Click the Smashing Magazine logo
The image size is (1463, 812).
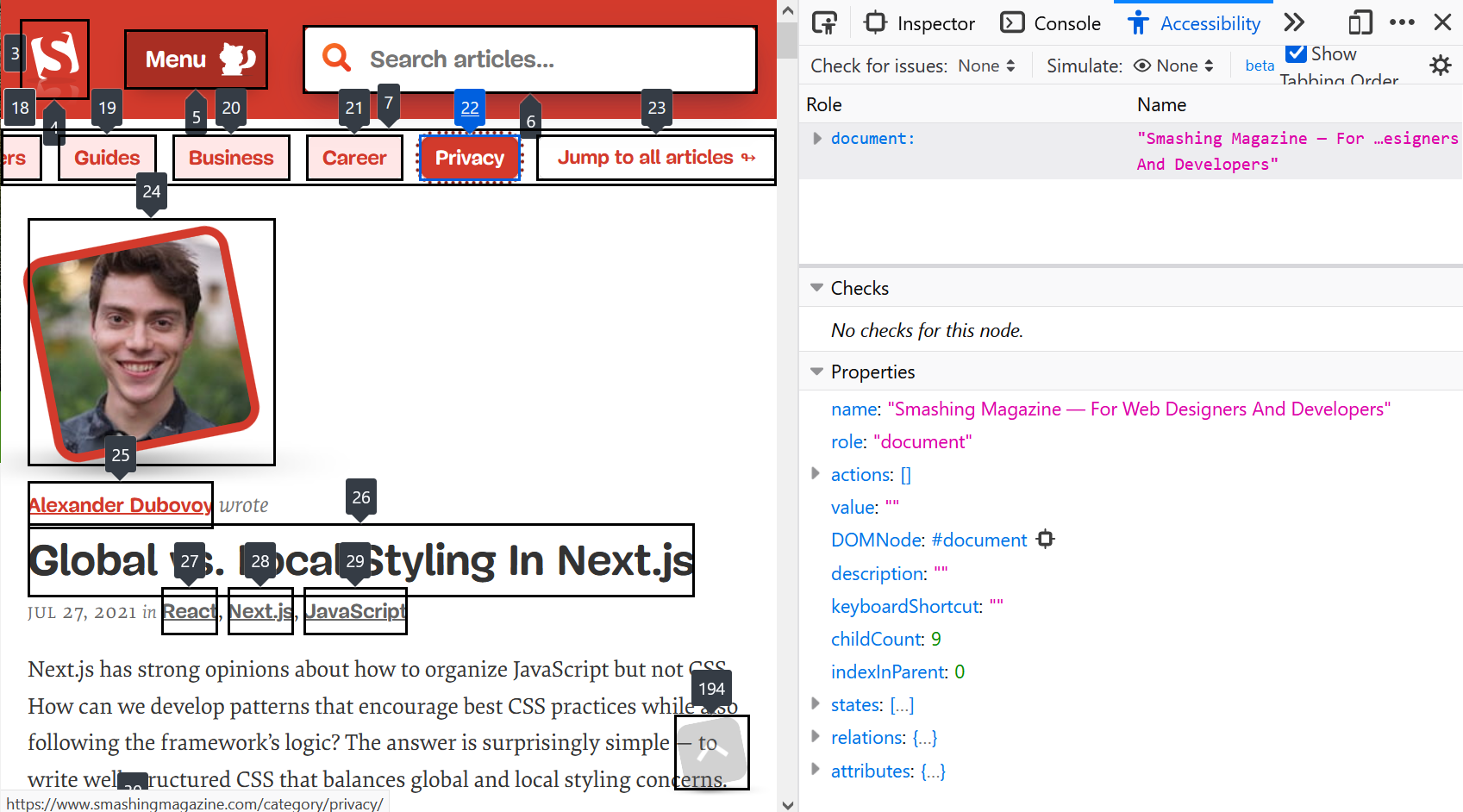(54, 56)
